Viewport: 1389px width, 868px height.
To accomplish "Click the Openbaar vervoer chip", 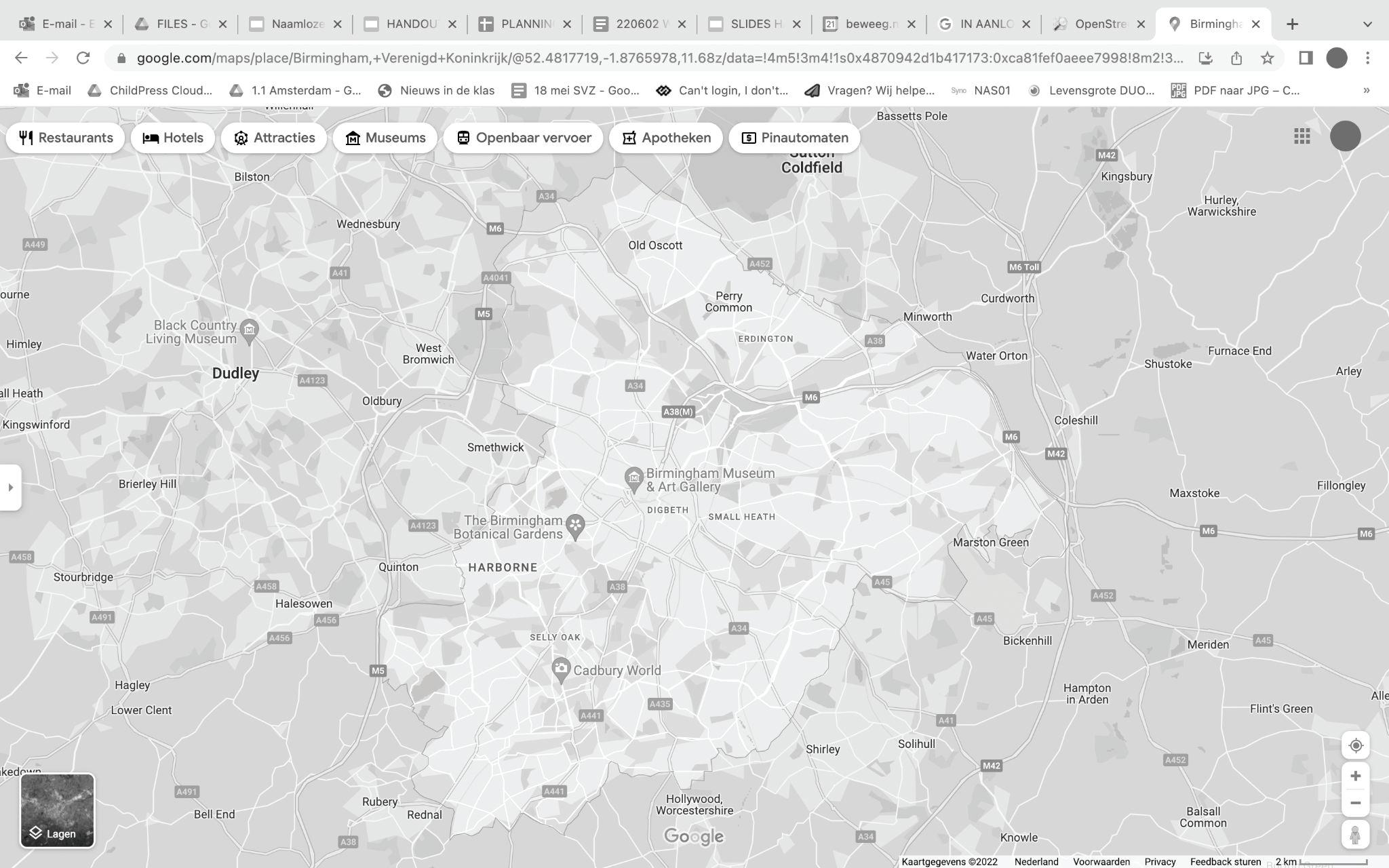I will point(523,138).
